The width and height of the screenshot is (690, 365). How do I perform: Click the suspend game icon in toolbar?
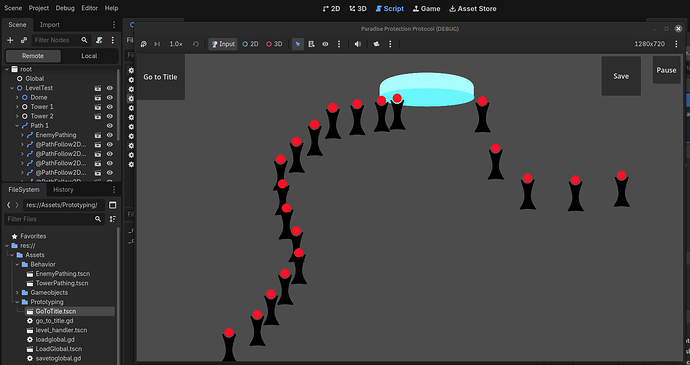(143, 44)
